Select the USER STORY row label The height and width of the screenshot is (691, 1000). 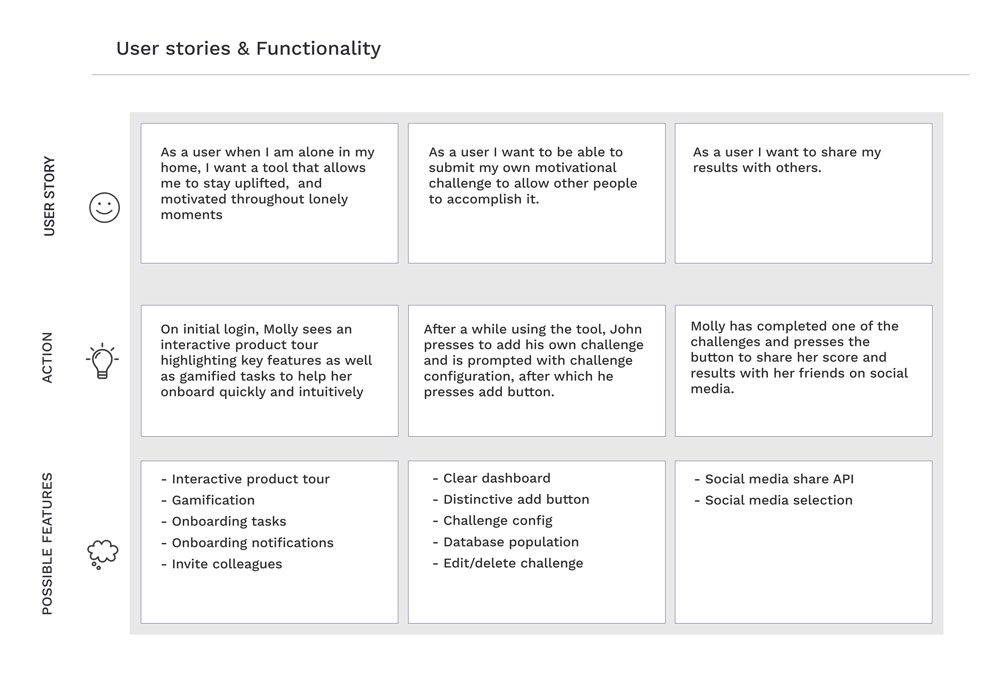(49, 196)
